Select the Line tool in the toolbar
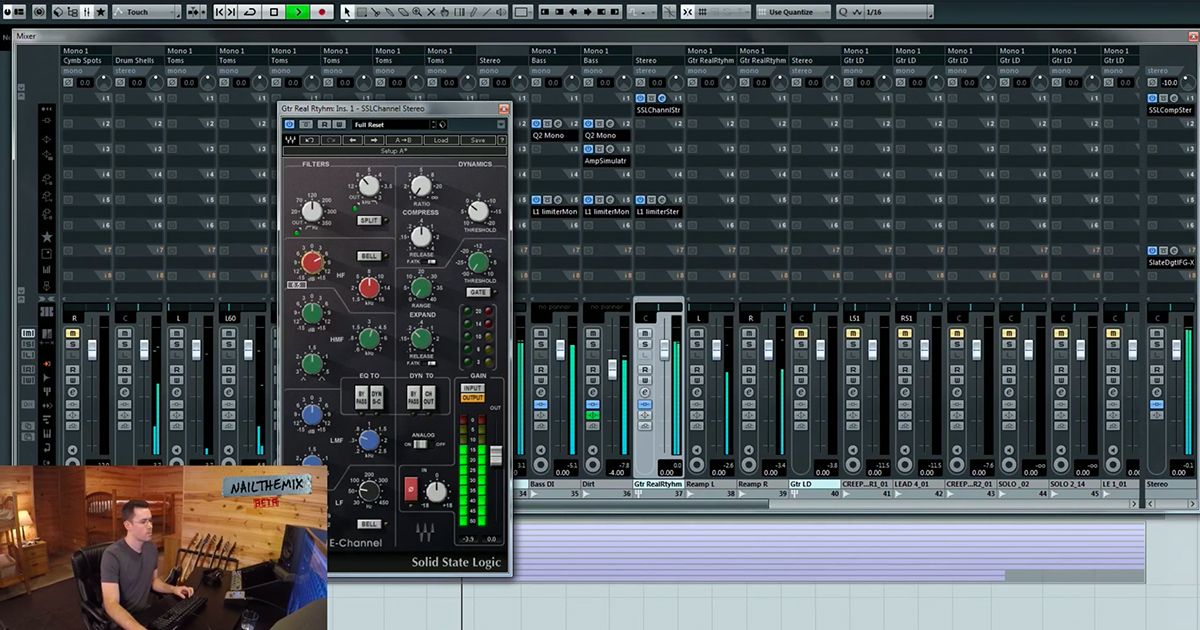The width and height of the screenshot is (1200, 630). (x=486, y=12)
